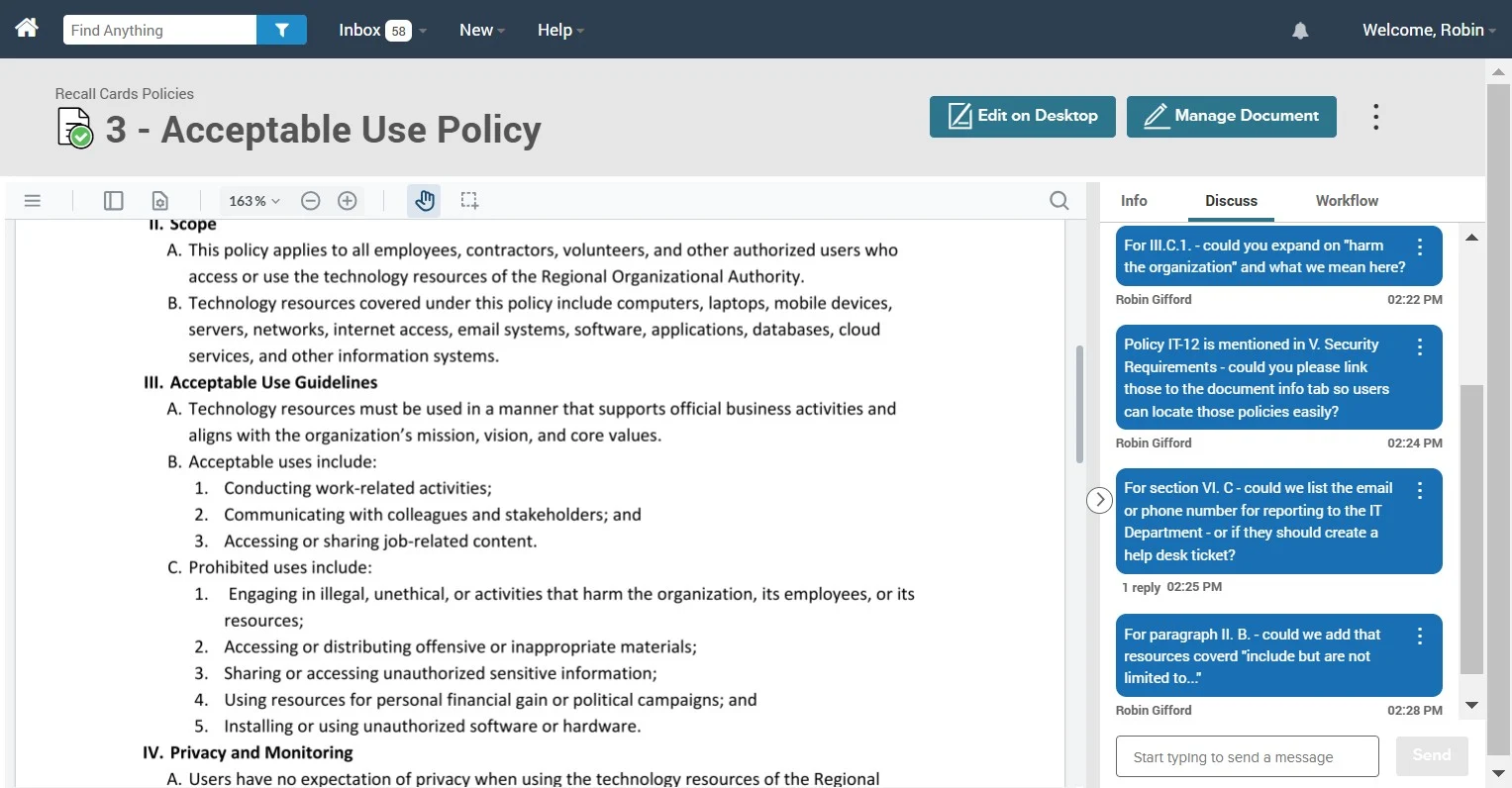Open options for paragraph II. B. comment
The image size is (1512, 788).
click(1420, 636)
